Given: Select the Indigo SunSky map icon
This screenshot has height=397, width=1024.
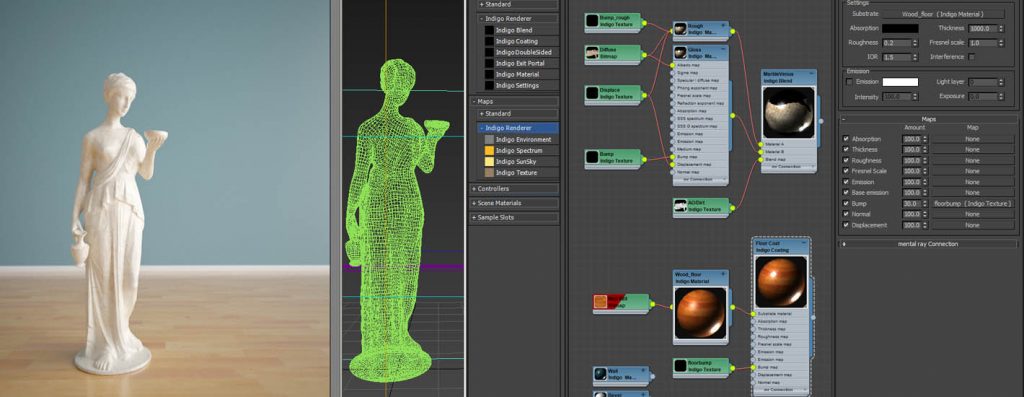Looking at the screenshot, I should (488, 161).
